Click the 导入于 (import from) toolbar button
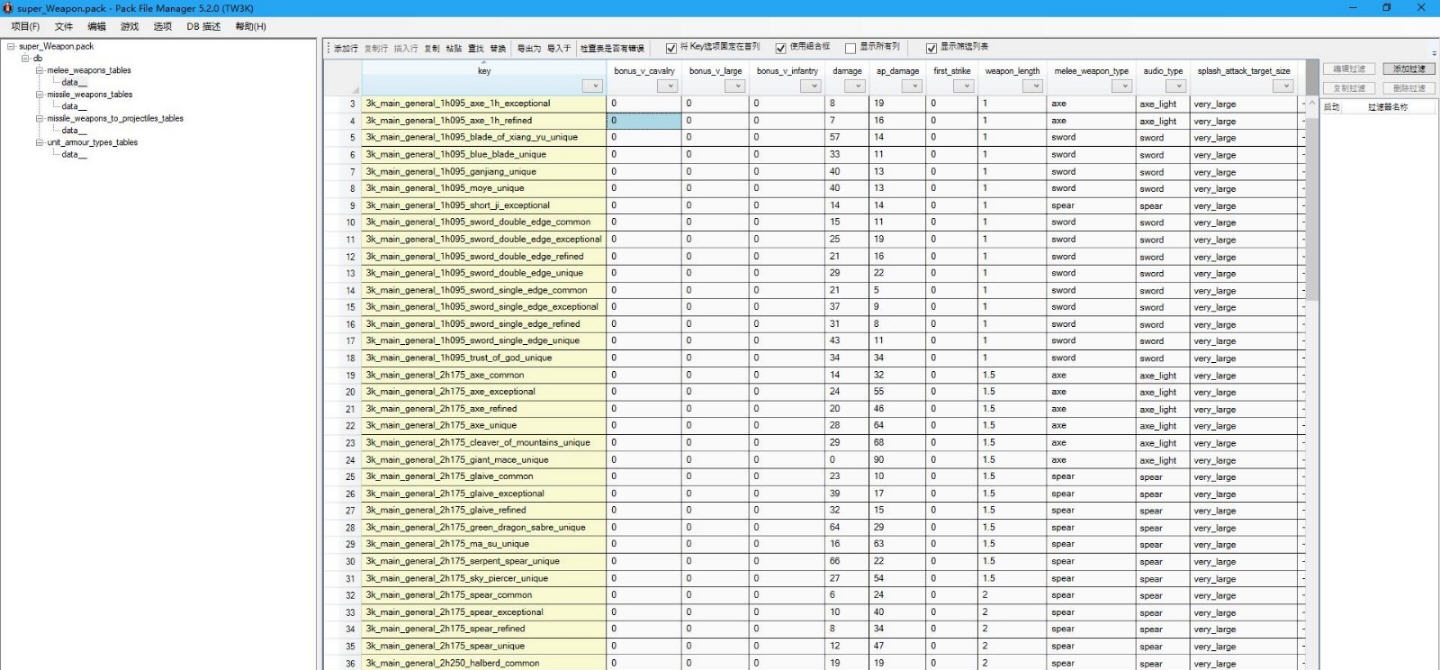Screen dimensions: 1440x670 coord(559,48)
